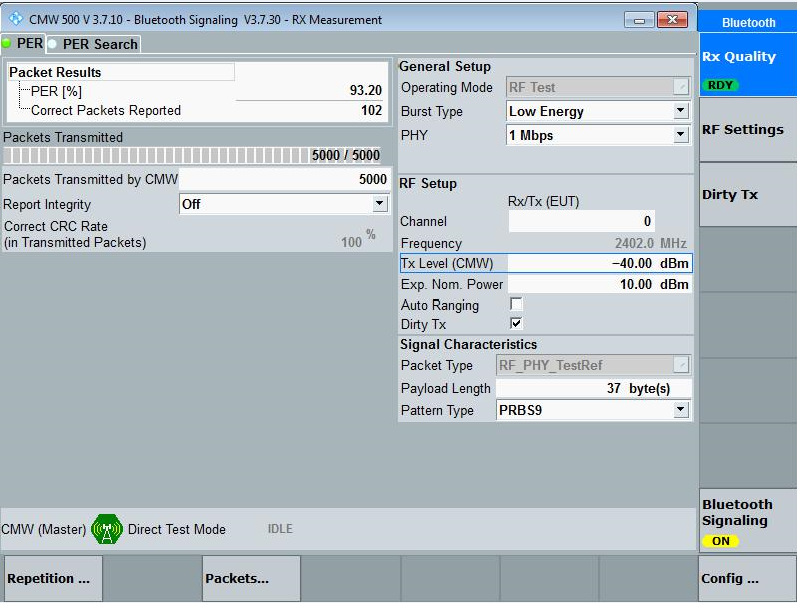The height and width of the screenshot is (603, 797).
Task: Open the disabled Packet Type dropdown
Action: pyautogui.click(x=680, y=365)
